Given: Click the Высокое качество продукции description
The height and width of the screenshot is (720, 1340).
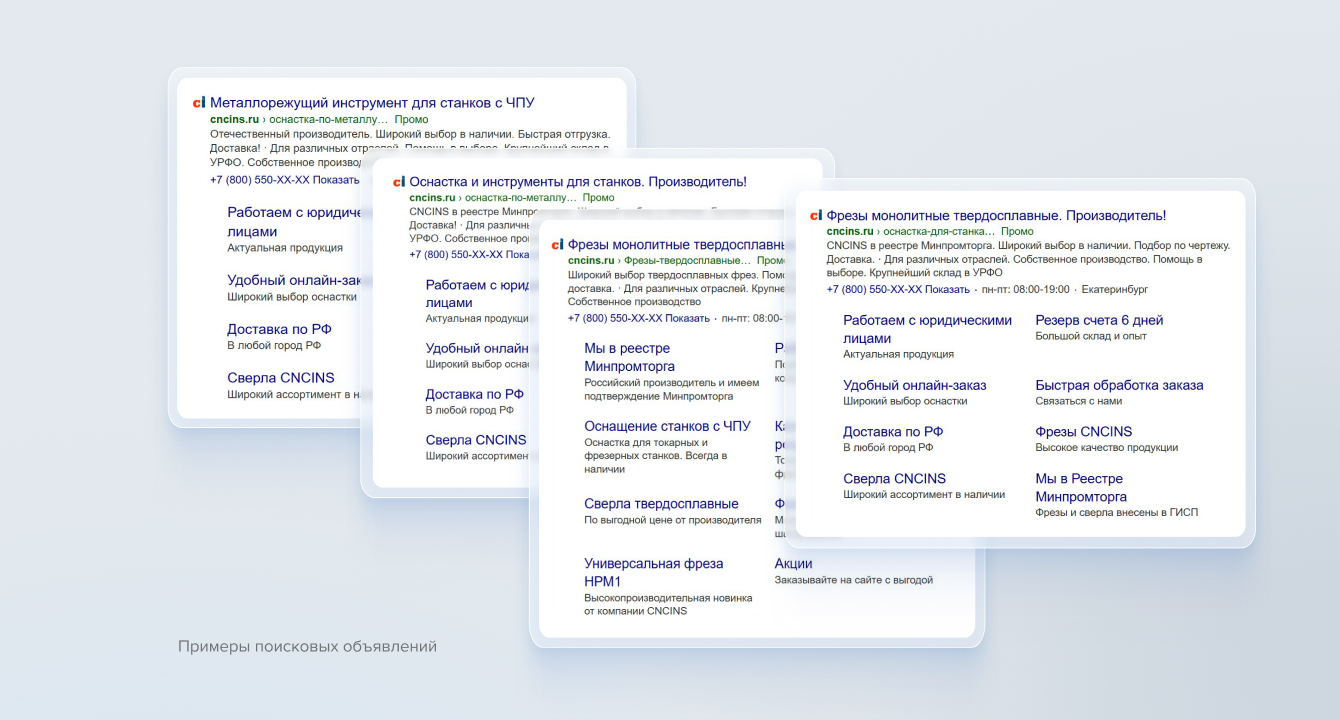Looking at the screenshot, I should tap(1107, 448).
